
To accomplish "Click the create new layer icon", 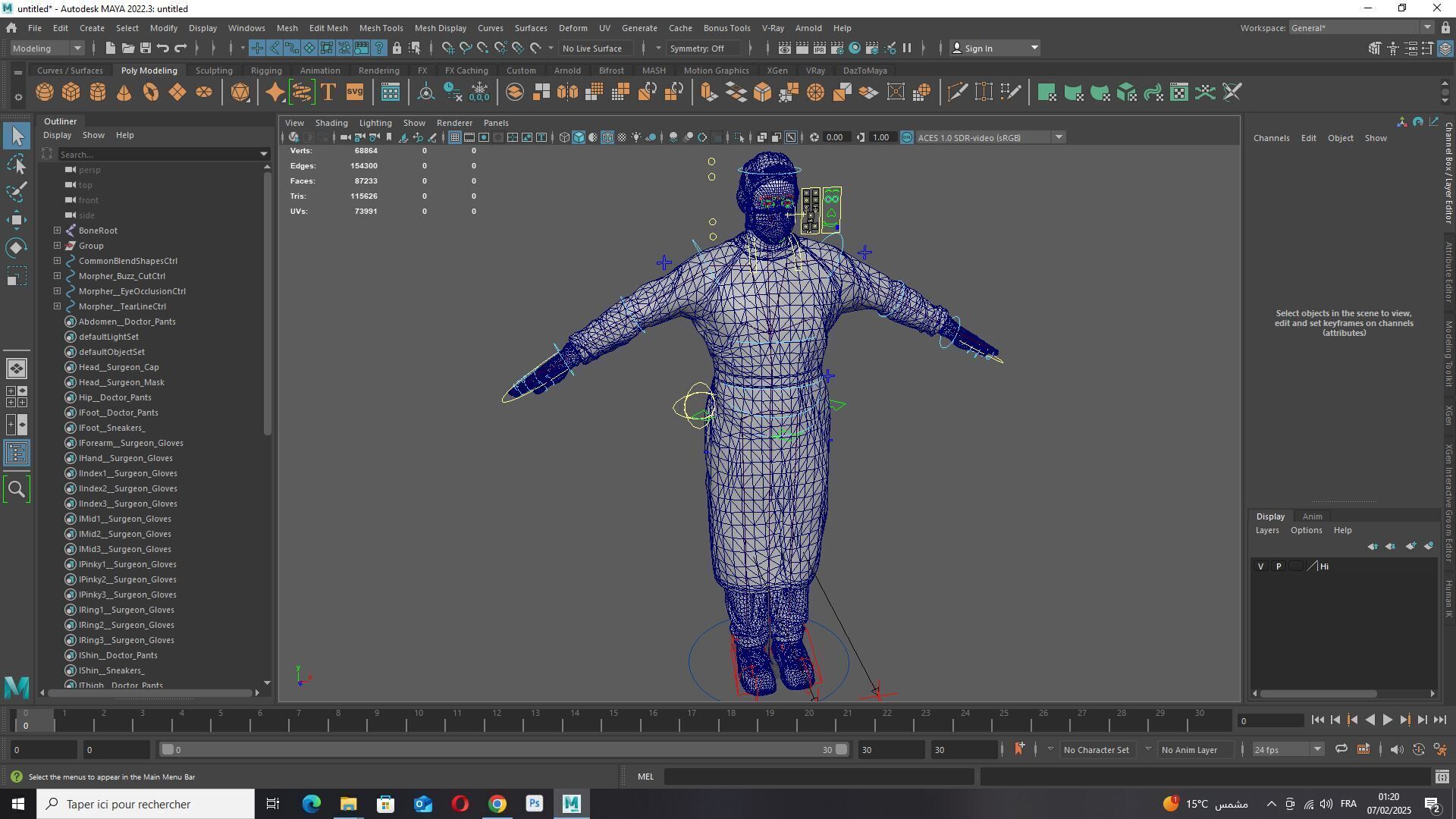I will pyautogui.click(x=1410, y=547).
